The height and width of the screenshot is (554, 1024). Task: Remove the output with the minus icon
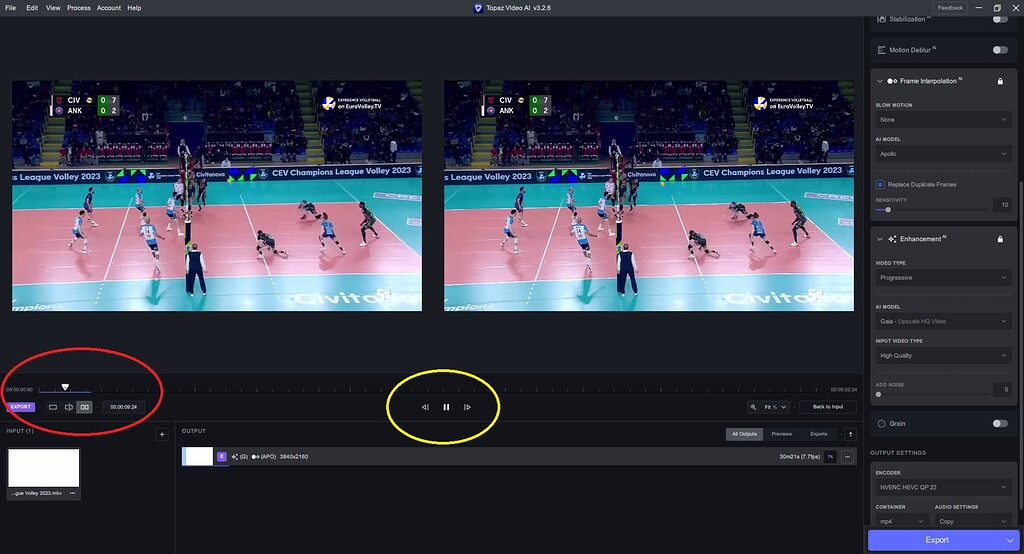coord(847,457)
